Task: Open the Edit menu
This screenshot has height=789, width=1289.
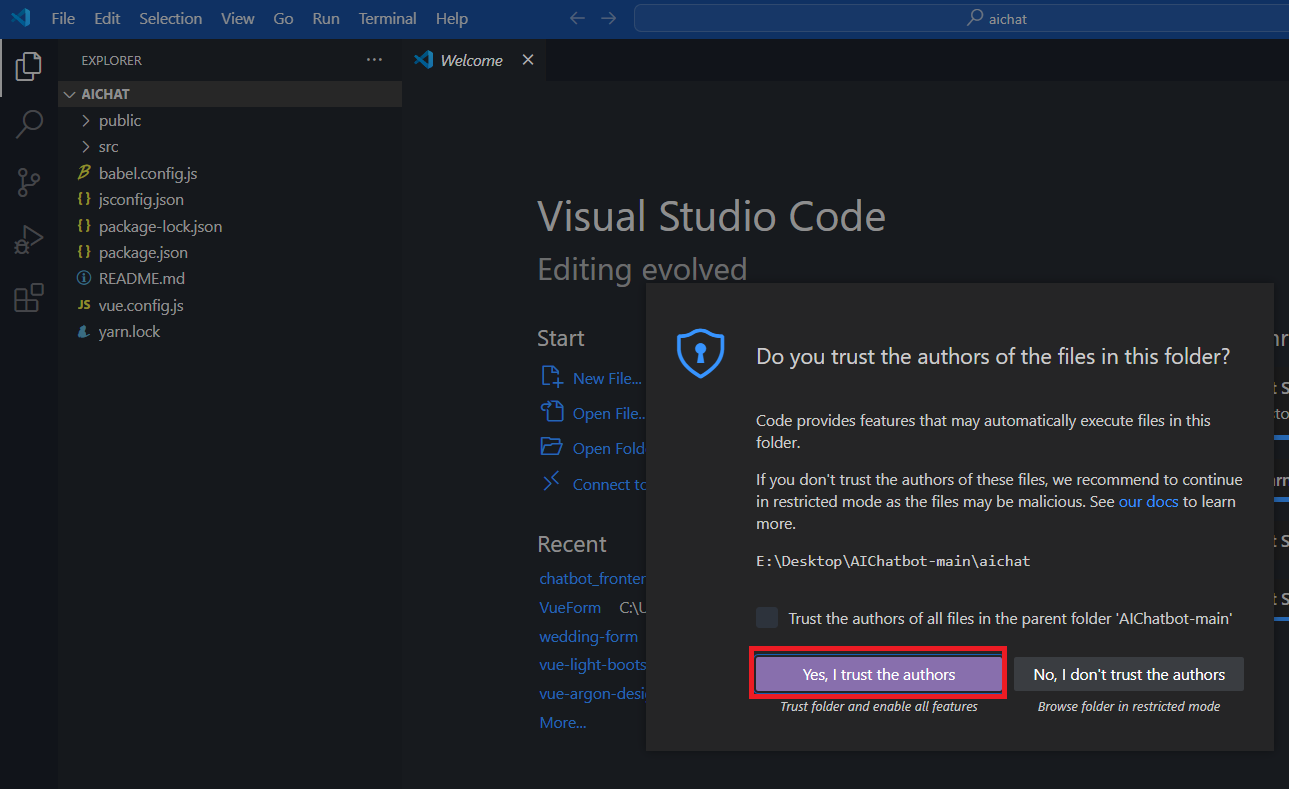Action: [x=107, y=18]
